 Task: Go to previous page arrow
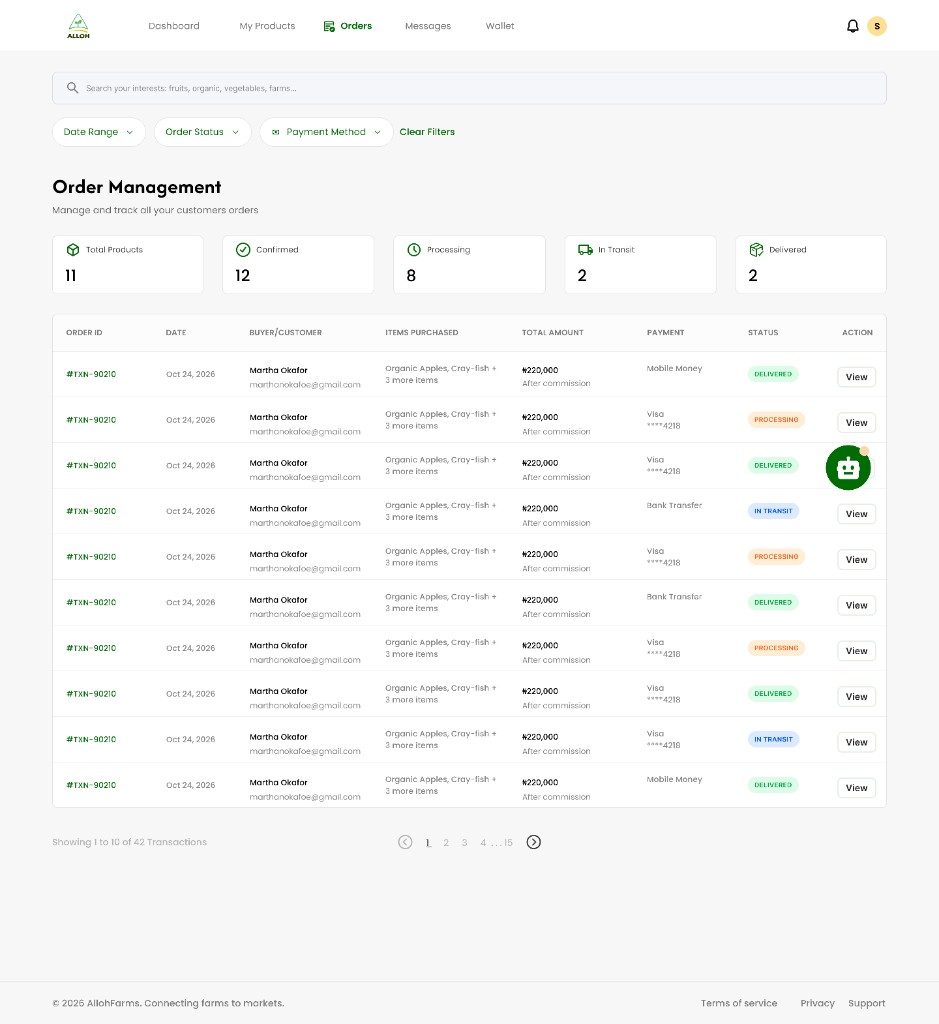405,842
